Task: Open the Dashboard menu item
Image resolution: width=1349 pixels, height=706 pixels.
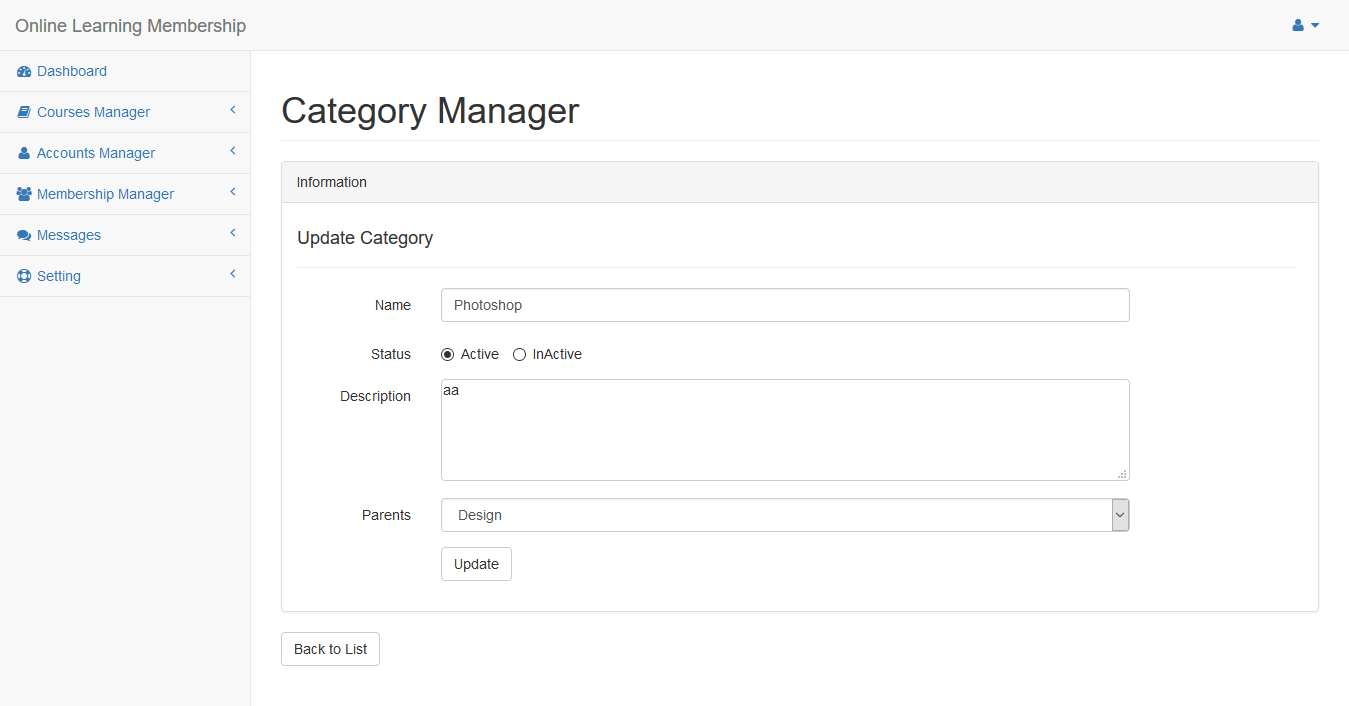Action: pyautogui.click(x=72, y=72)
